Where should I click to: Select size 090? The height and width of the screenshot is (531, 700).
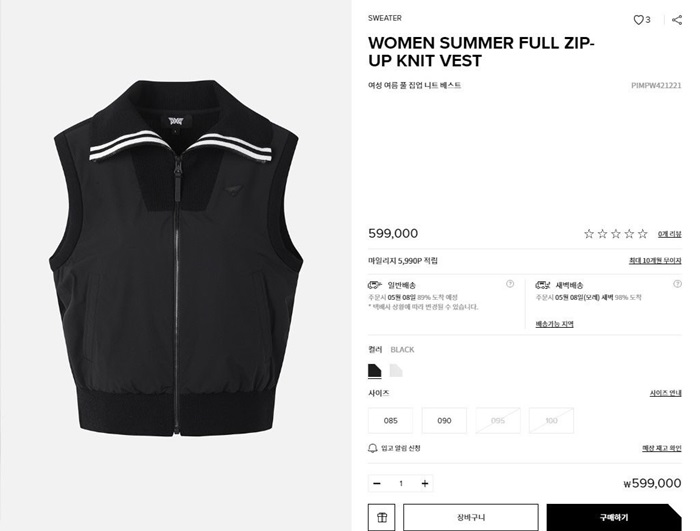click(x=444, y=421)
